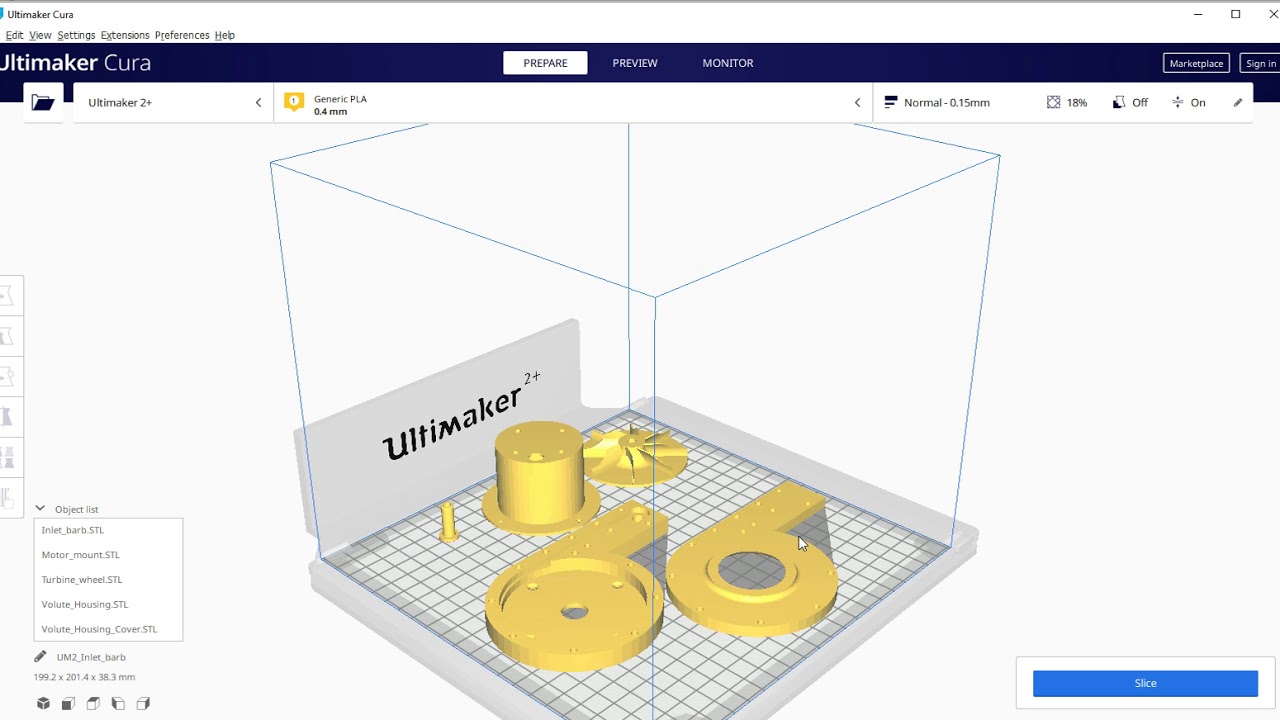Open the Settings menu

(76, 35)
